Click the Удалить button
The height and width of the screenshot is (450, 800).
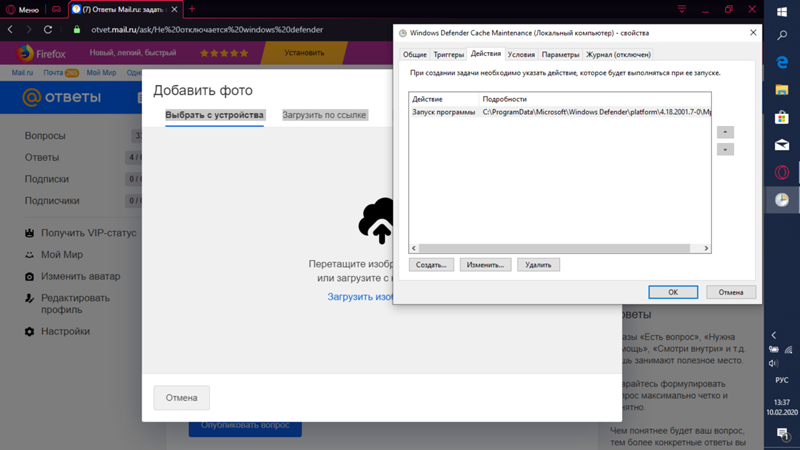[x=538, y=265]
